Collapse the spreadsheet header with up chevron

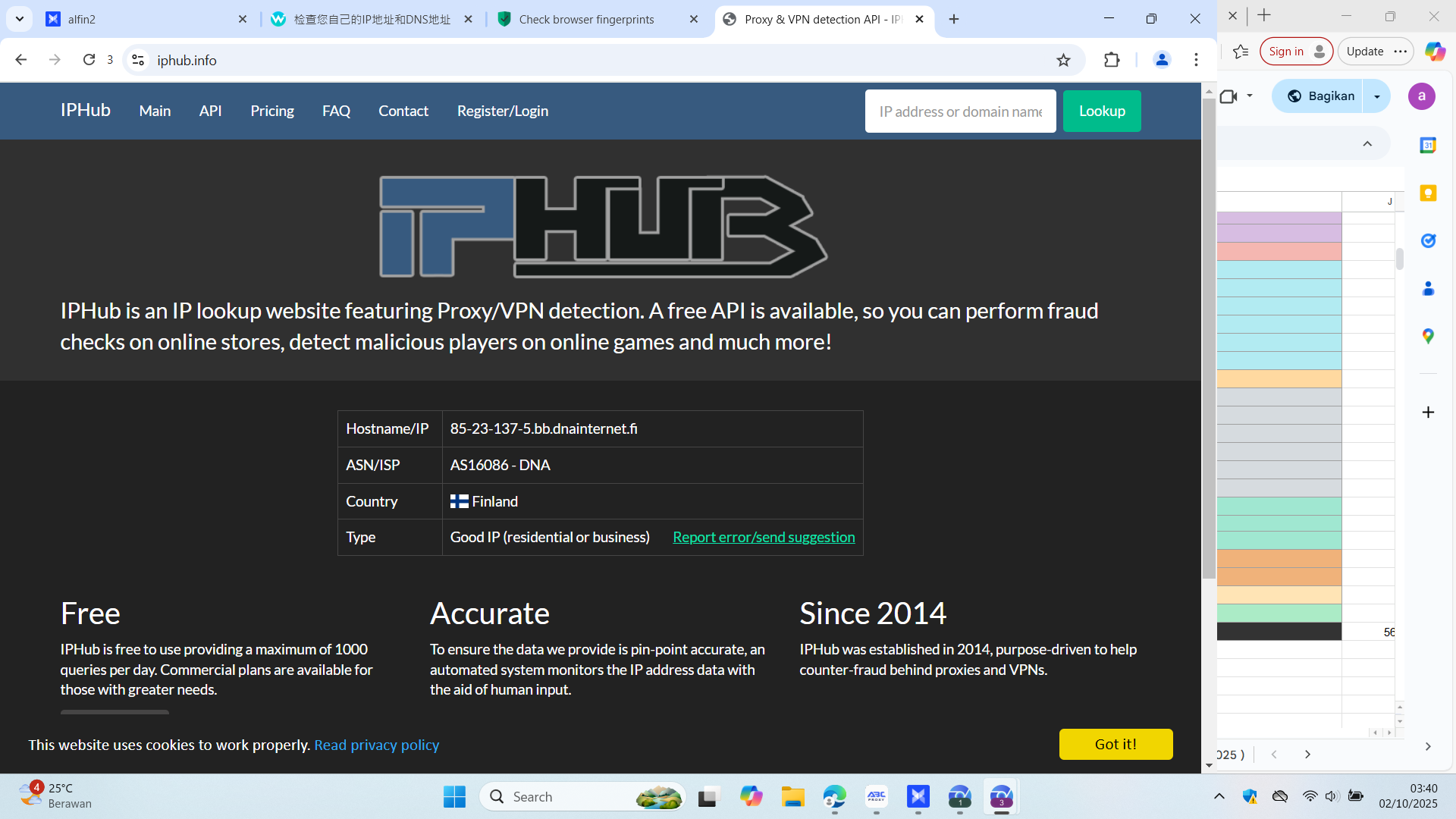click(x=1367, y=144)
